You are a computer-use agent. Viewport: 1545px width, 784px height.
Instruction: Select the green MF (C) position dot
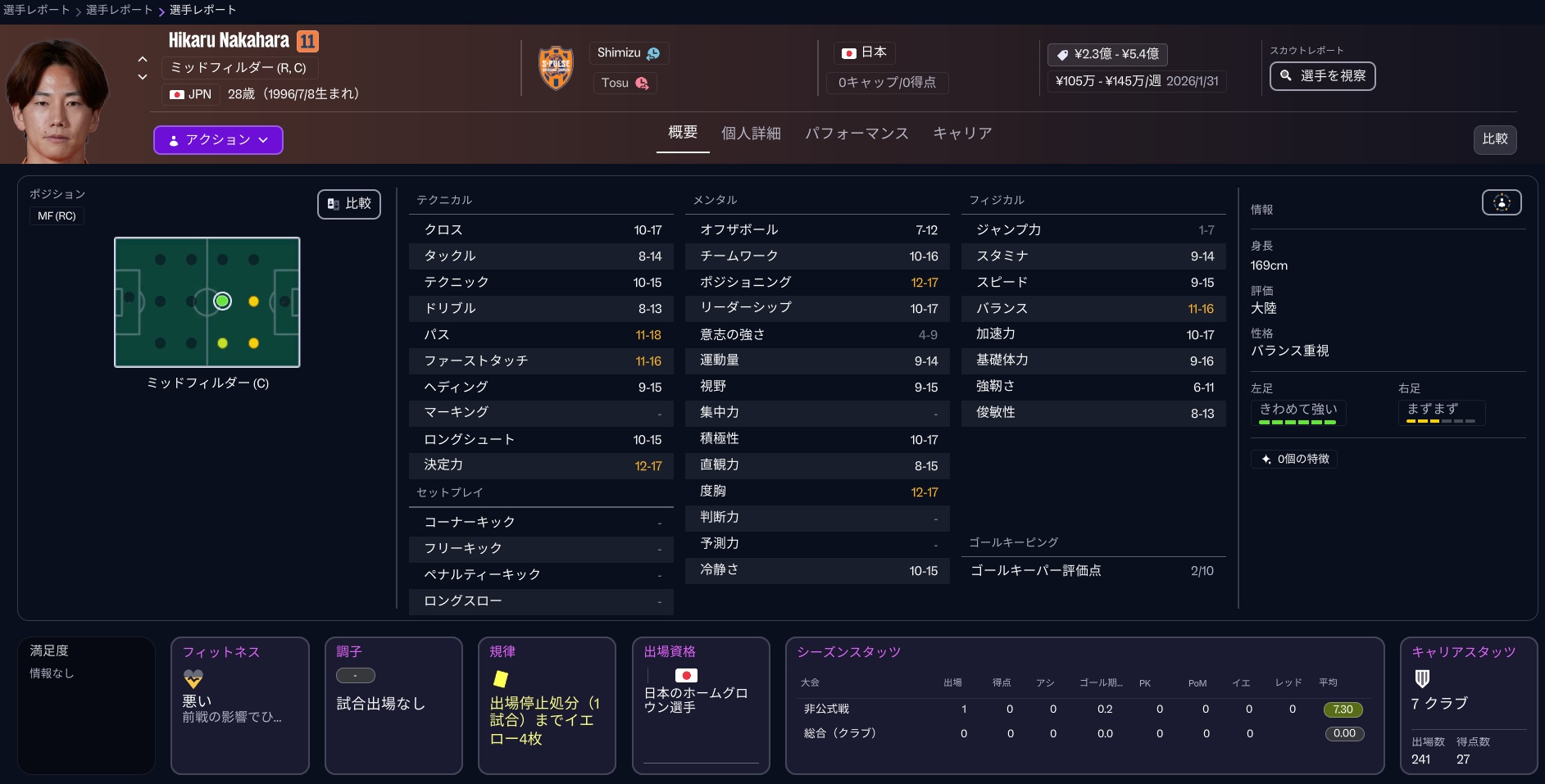[222, 301]
